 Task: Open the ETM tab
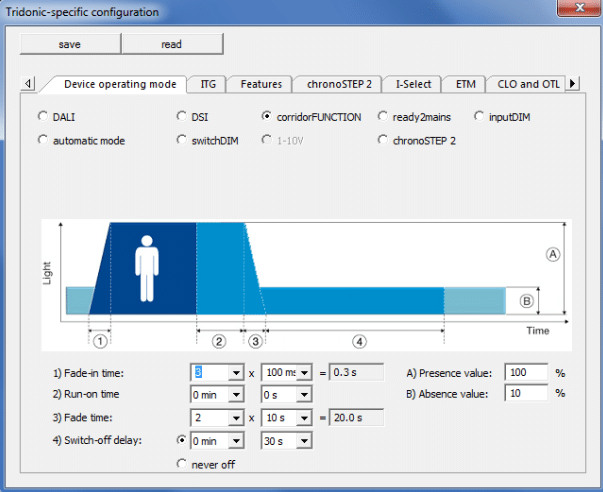(465, 84)
